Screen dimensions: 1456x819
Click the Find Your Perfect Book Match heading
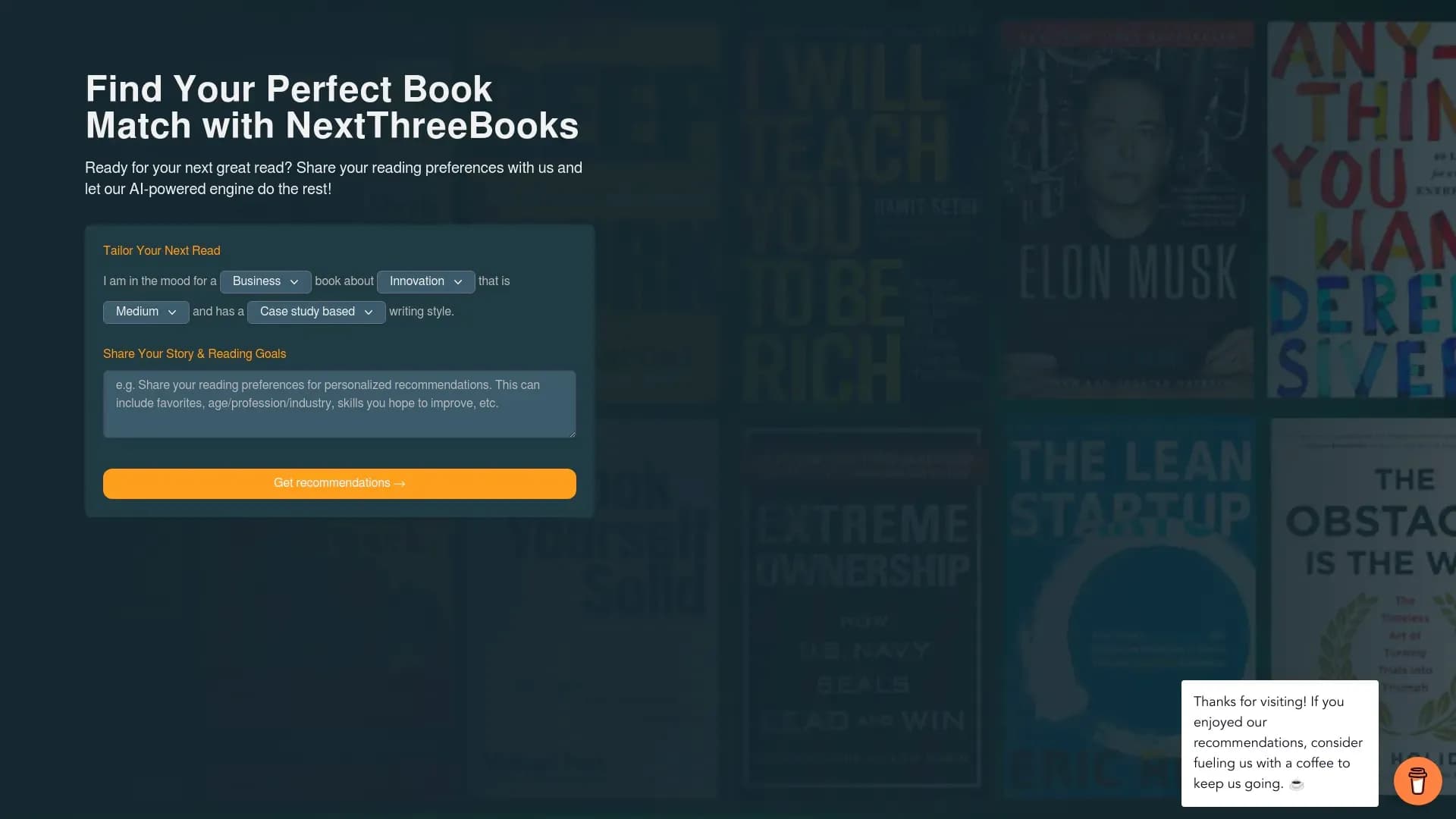click(332, 107)
